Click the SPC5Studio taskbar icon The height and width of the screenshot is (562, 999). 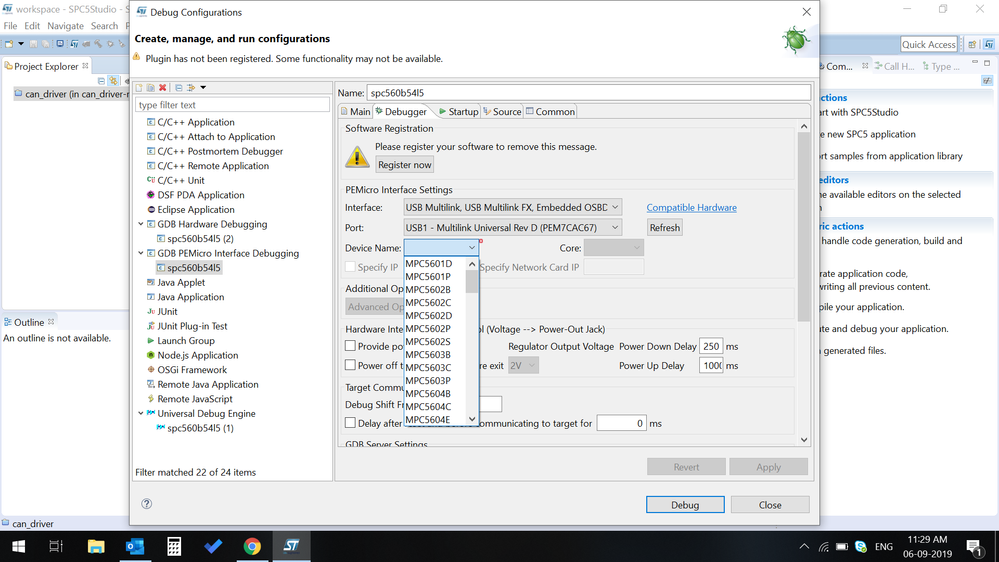[x=291, y=546]
